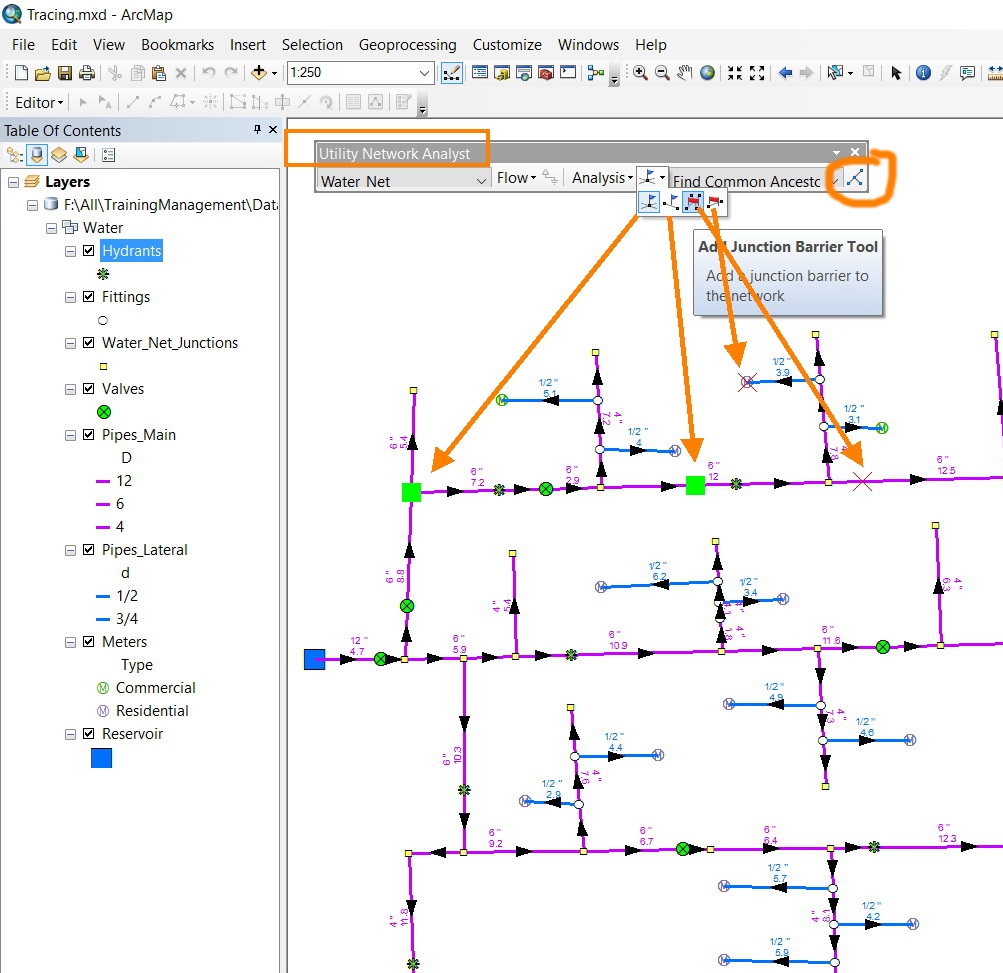The width and height of the screenshot is (1003, 973).
Task: Click the Add Data button
Action: coord(260,73)
